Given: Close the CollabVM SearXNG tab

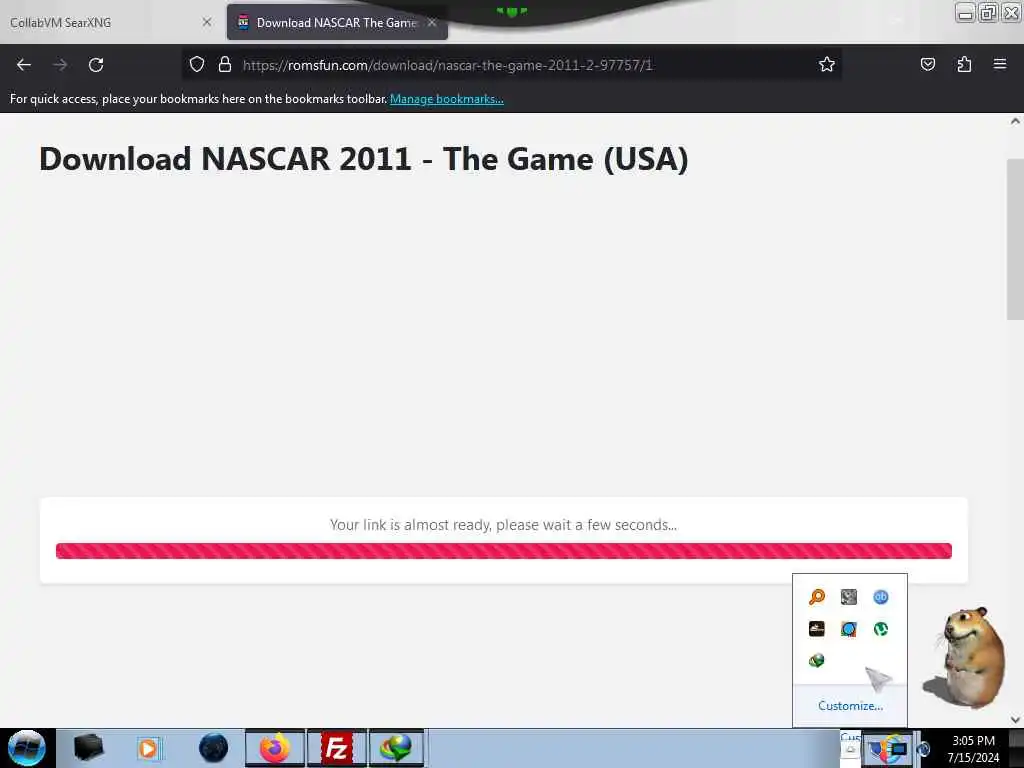Looking at the screenshot, I should [x=206, y=22].
